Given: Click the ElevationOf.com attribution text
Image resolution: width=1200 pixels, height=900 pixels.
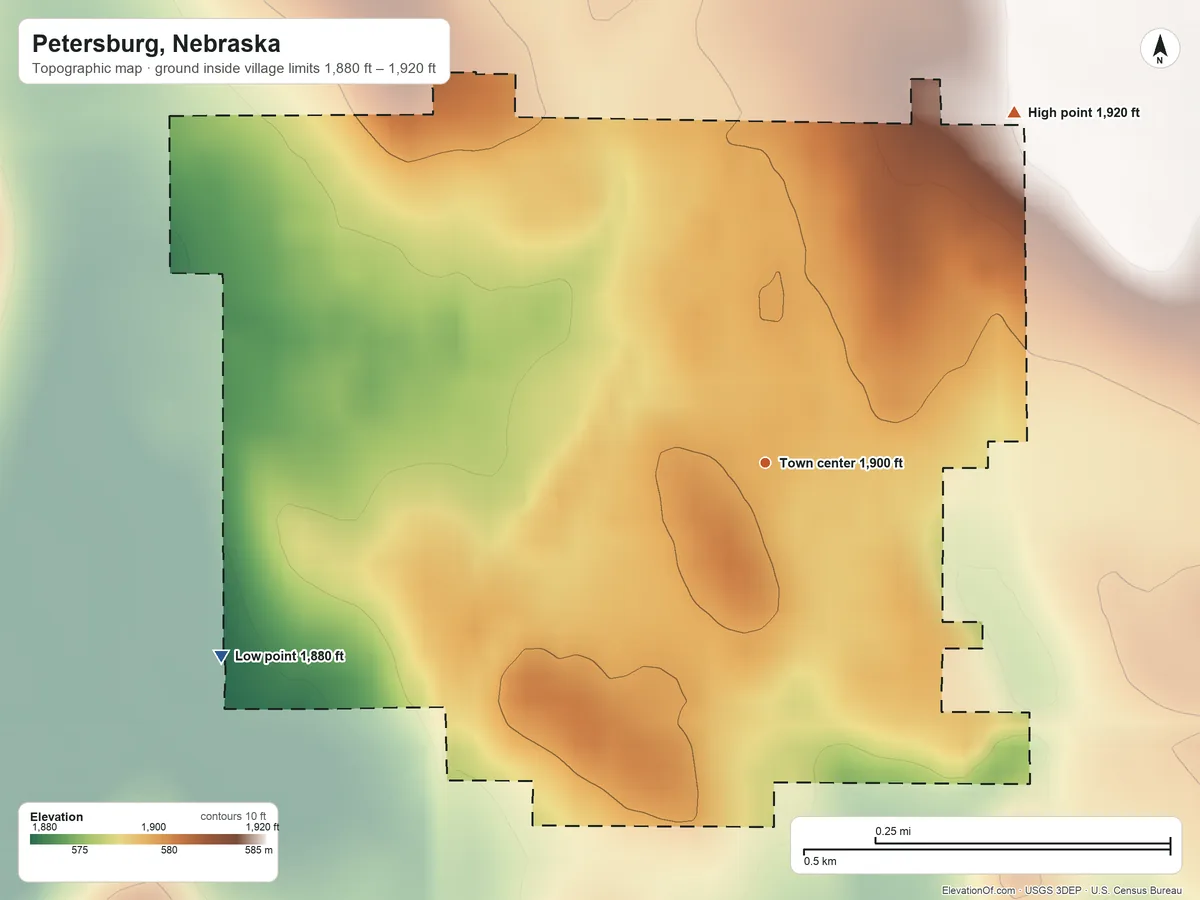Looking at the screenshot, I should click(979, 890).
